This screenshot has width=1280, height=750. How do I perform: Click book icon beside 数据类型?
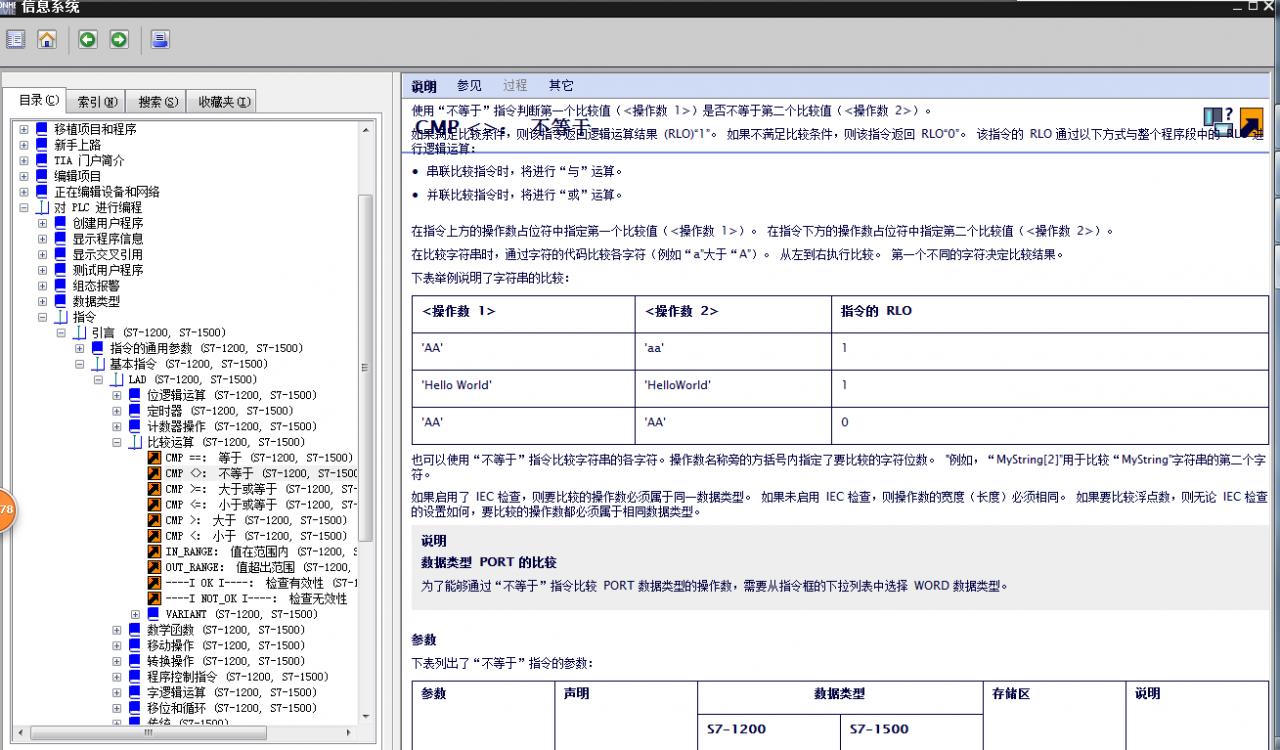[x=60, y=301]
